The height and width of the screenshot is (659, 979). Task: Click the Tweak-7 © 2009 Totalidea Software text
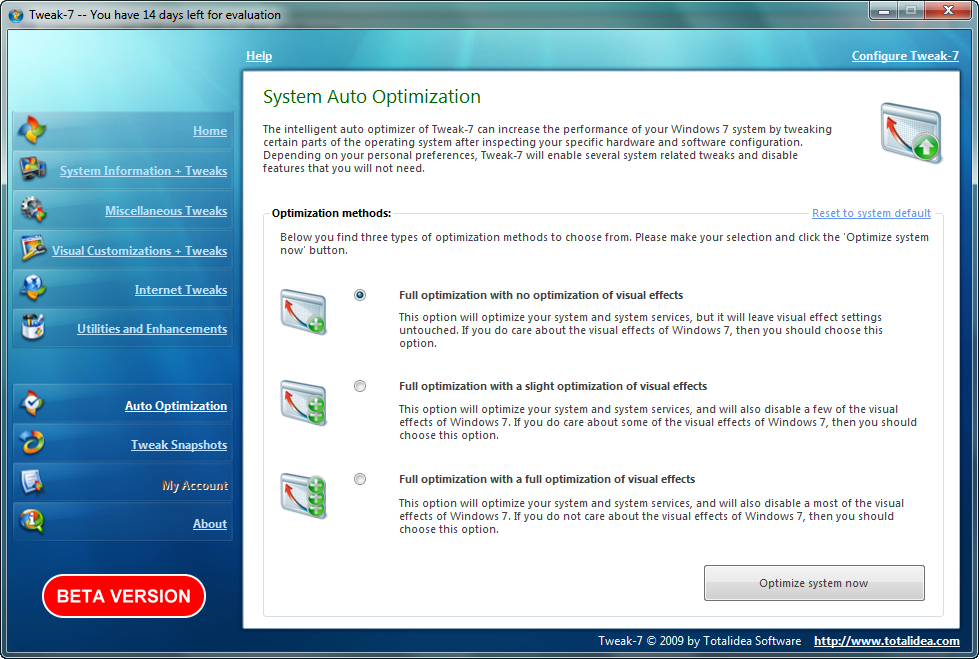[699, 641]
